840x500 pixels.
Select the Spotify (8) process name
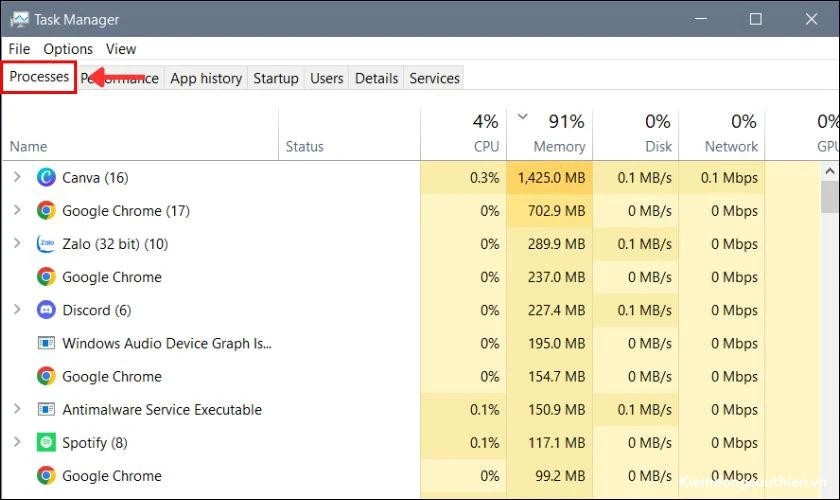[95, 443]
